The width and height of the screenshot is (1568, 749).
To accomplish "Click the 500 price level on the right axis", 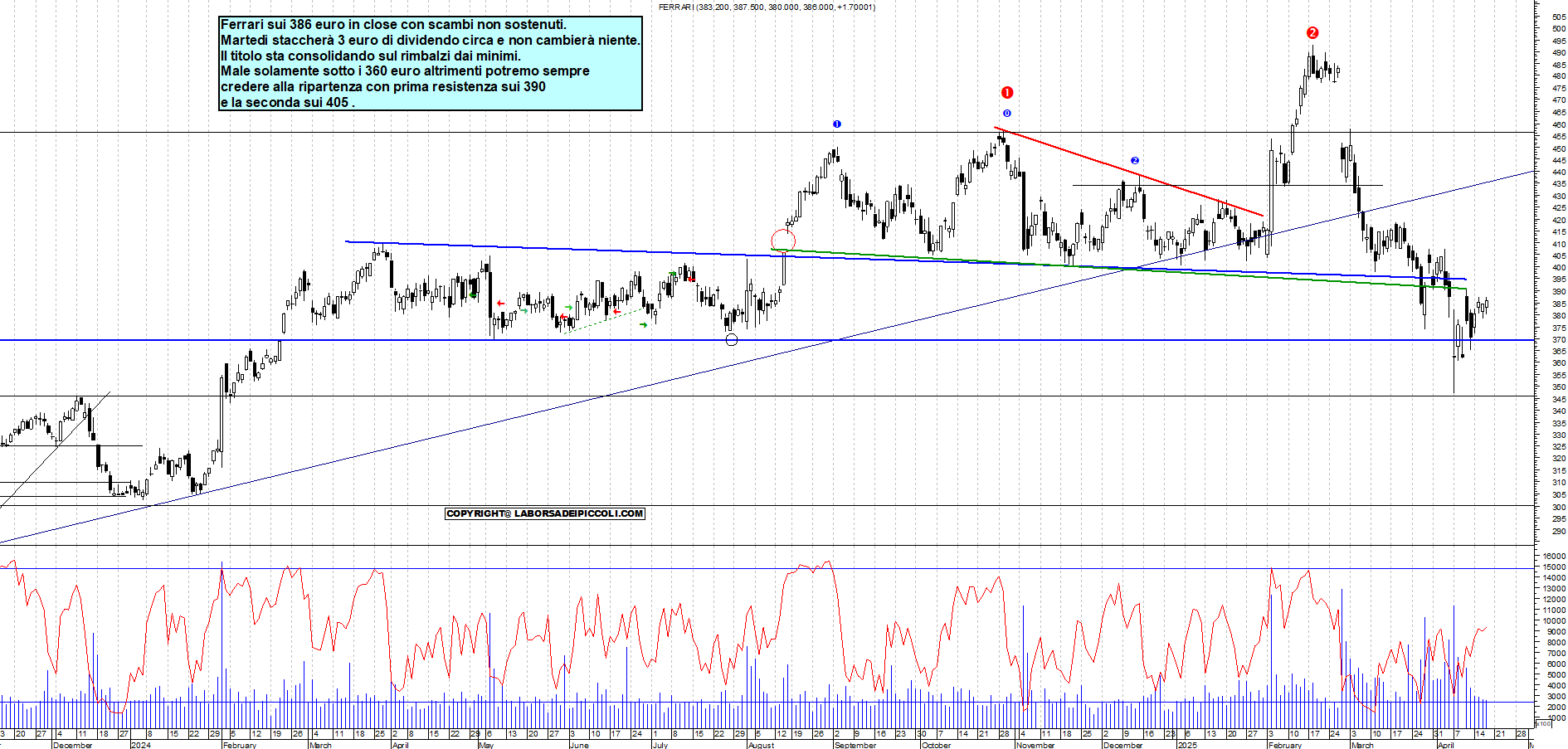I will [x=1558, y=29].
